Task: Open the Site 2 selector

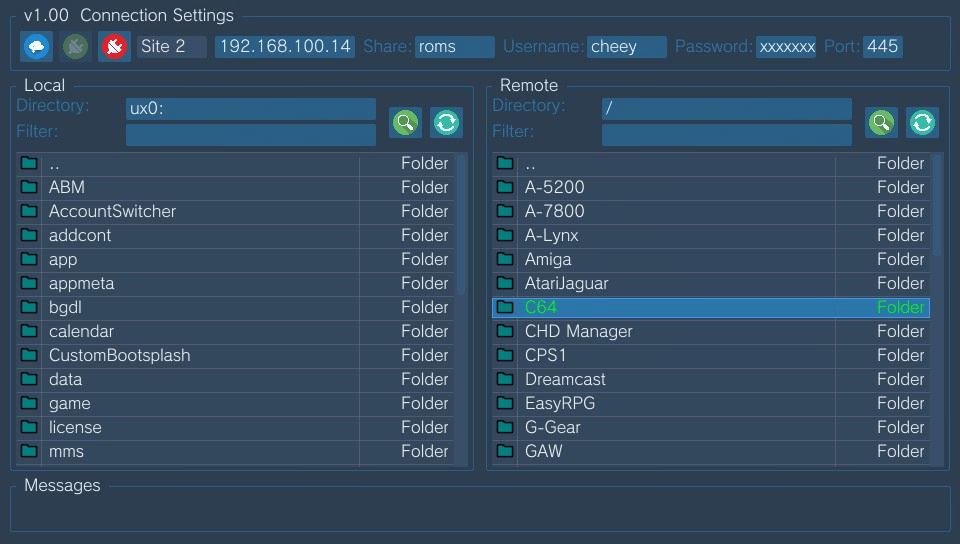Action: tap(171, 47)
